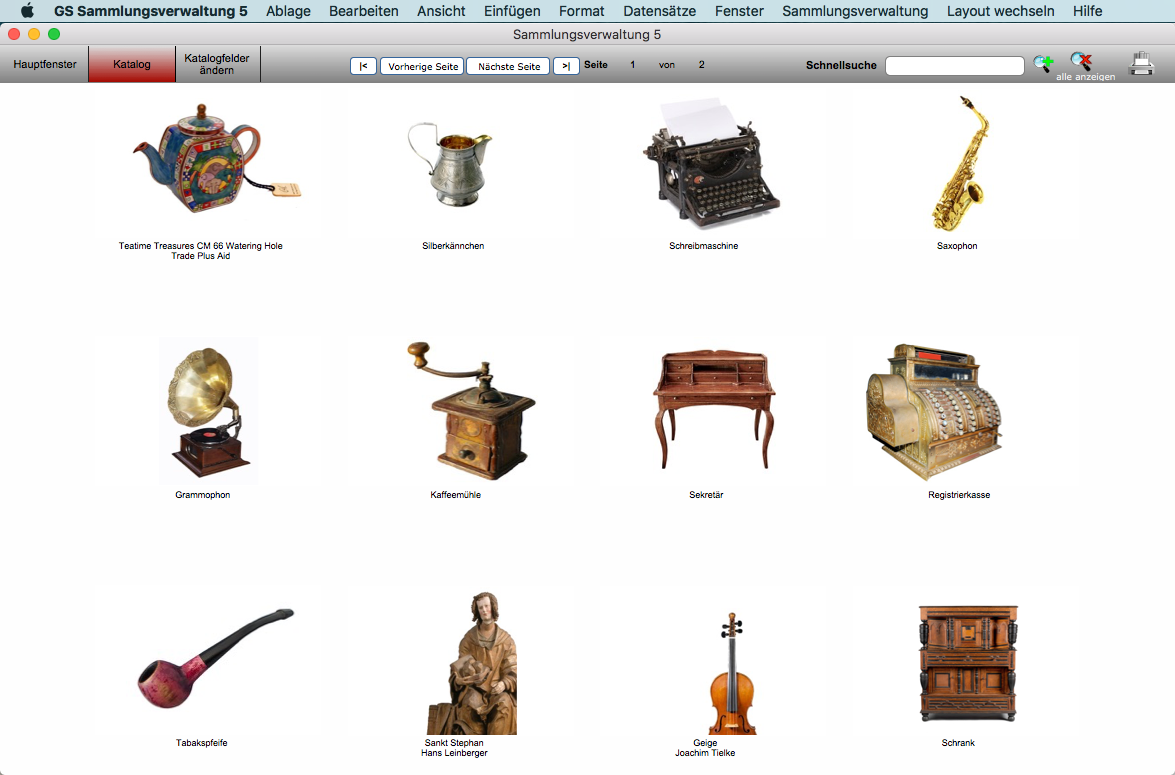This screenshot has width=1175, height=775.
Task: Click the Grammophon thumbnail
Action: [x=208, y=411]
